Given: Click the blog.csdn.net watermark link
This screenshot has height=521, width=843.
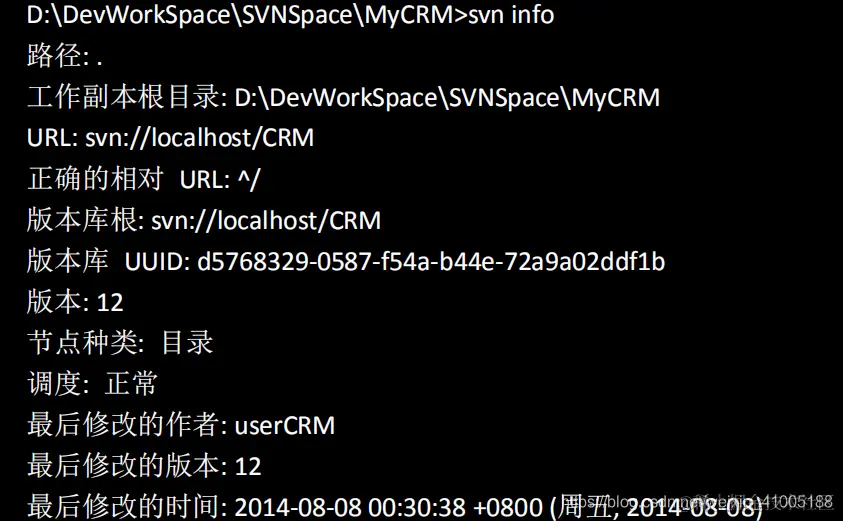Looking at the screenshot, I should [x=701, y=502].
